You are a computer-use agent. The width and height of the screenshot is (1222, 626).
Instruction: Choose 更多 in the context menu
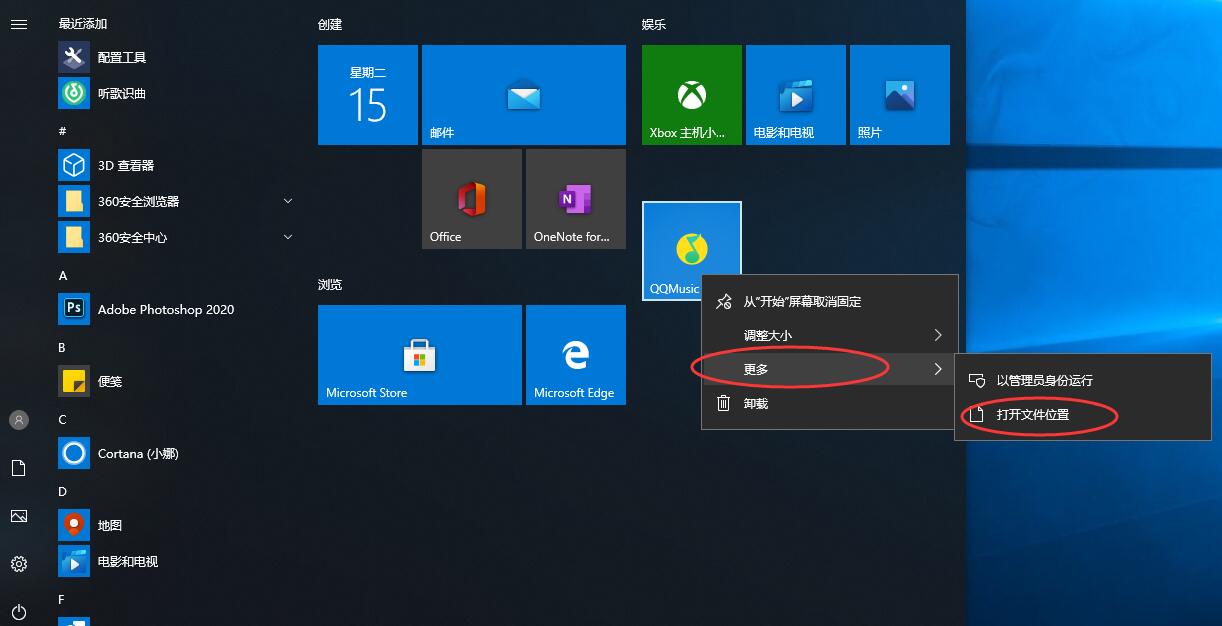tap(830, 369)
